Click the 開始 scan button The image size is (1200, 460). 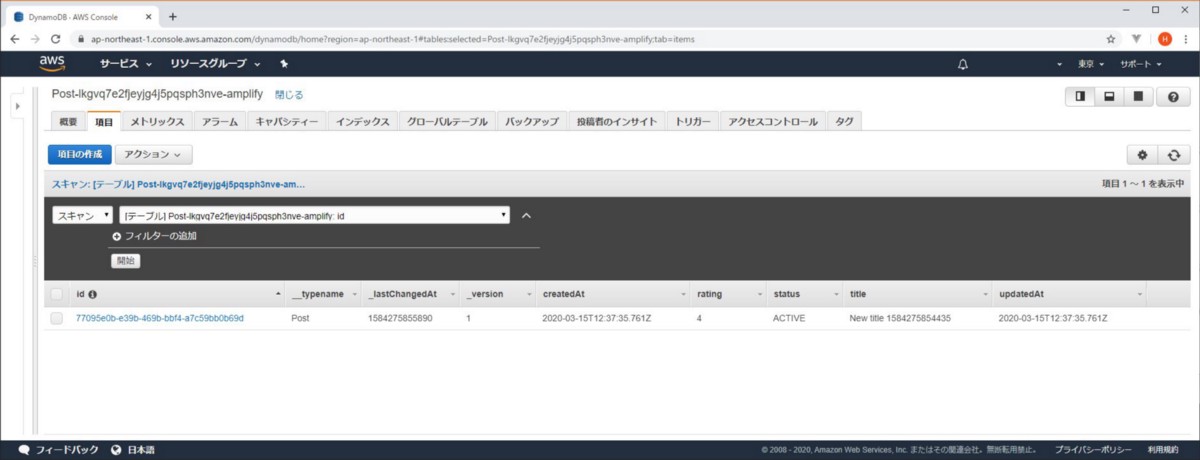pos(125,260)
